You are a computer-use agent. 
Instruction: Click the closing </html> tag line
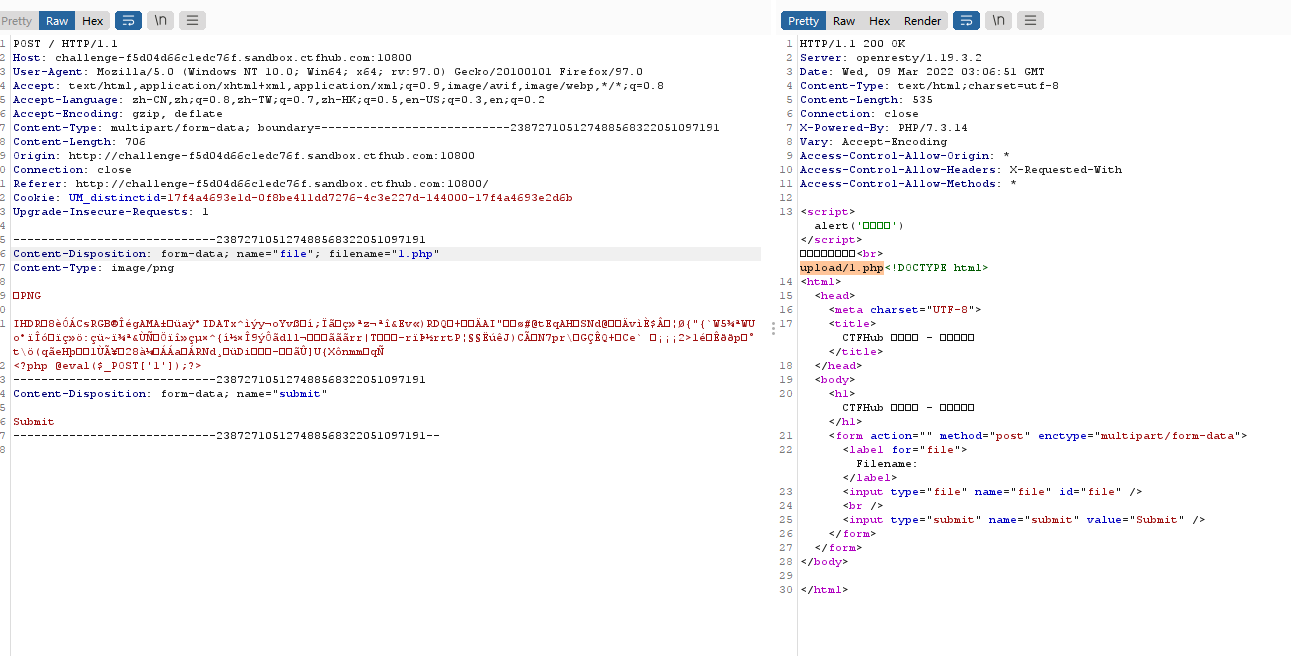(824, 590)
